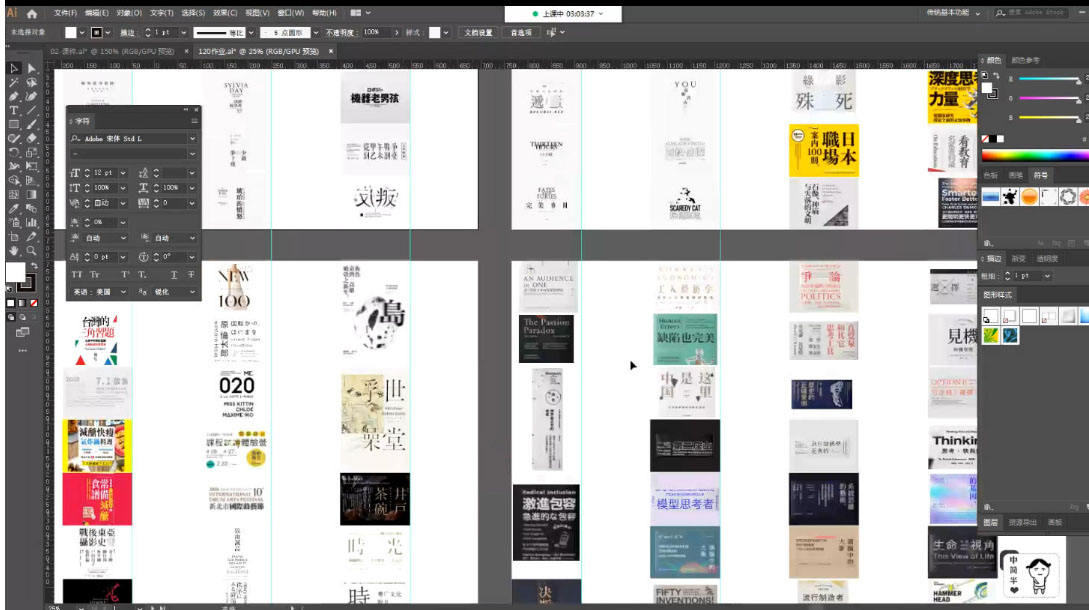
Task: Click the Home icon in top bar
Action: click(x=32, y=13)
